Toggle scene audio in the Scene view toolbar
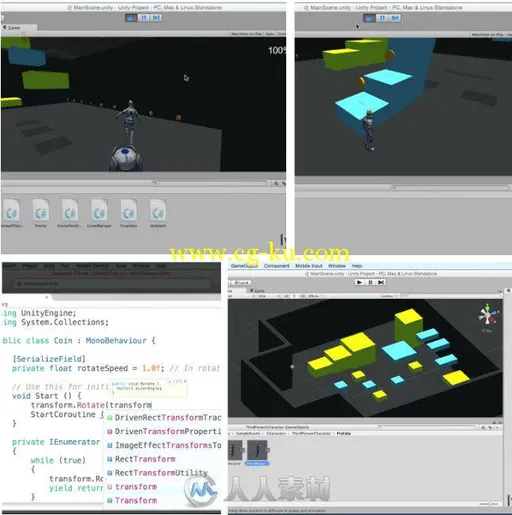 tap(303, 296)
